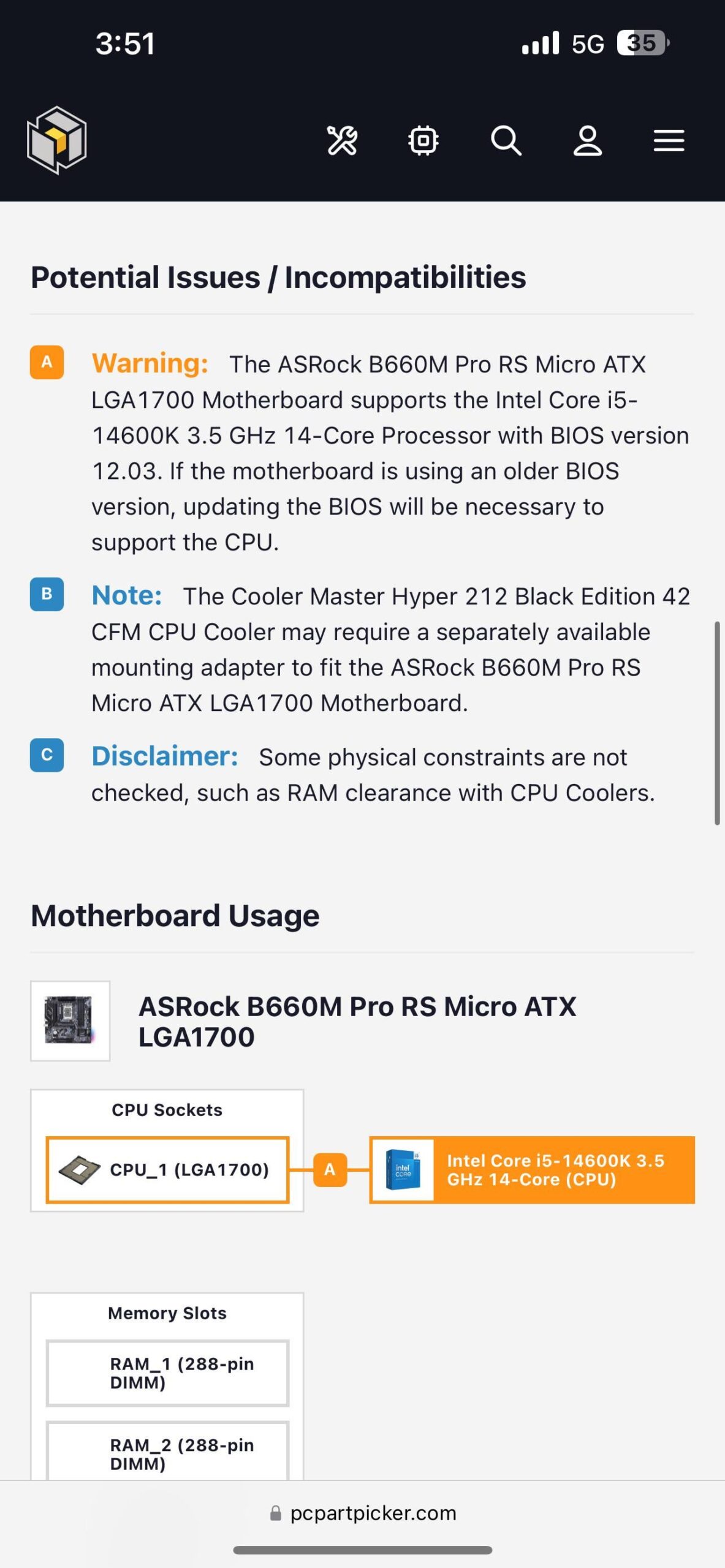Select the RAM_2 (288-pin DIMM) slot
The image size is (725, 1568).
click(x=167, y=1453)
